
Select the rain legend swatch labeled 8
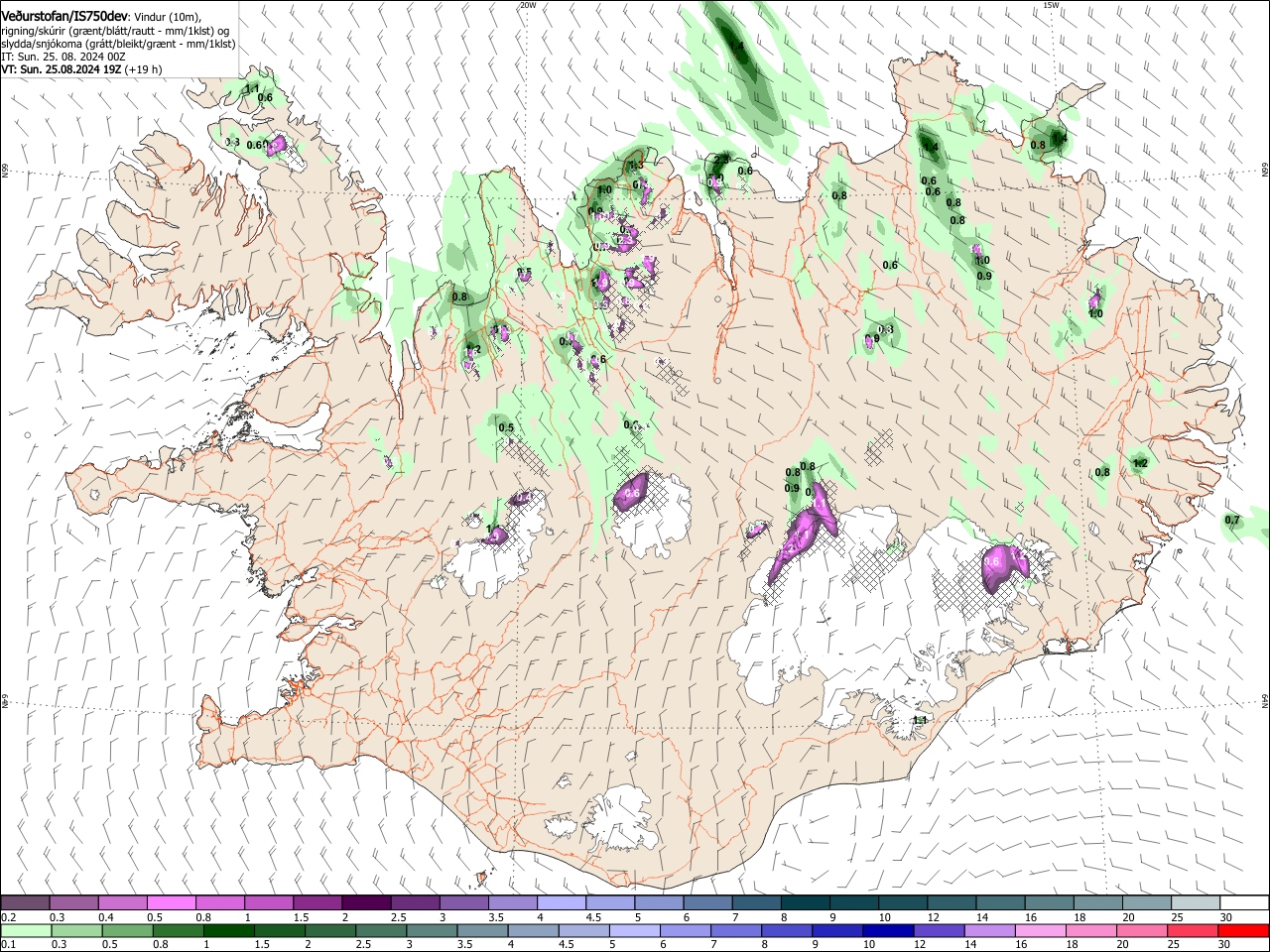point(786,930)
